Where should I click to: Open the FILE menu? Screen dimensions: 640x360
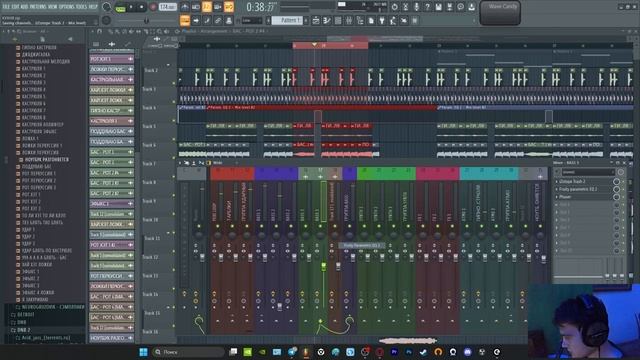[6, 7]
